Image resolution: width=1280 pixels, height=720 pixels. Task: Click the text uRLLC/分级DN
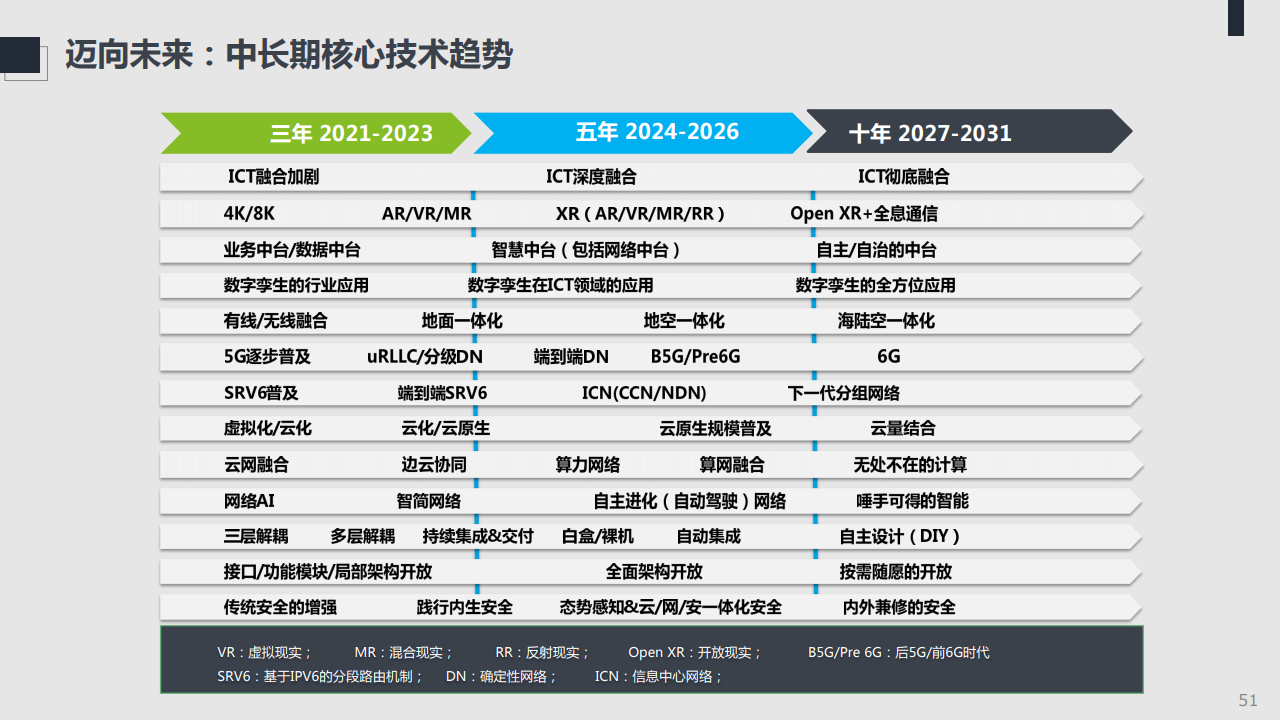pyautogui.click(x=424, y=356)
